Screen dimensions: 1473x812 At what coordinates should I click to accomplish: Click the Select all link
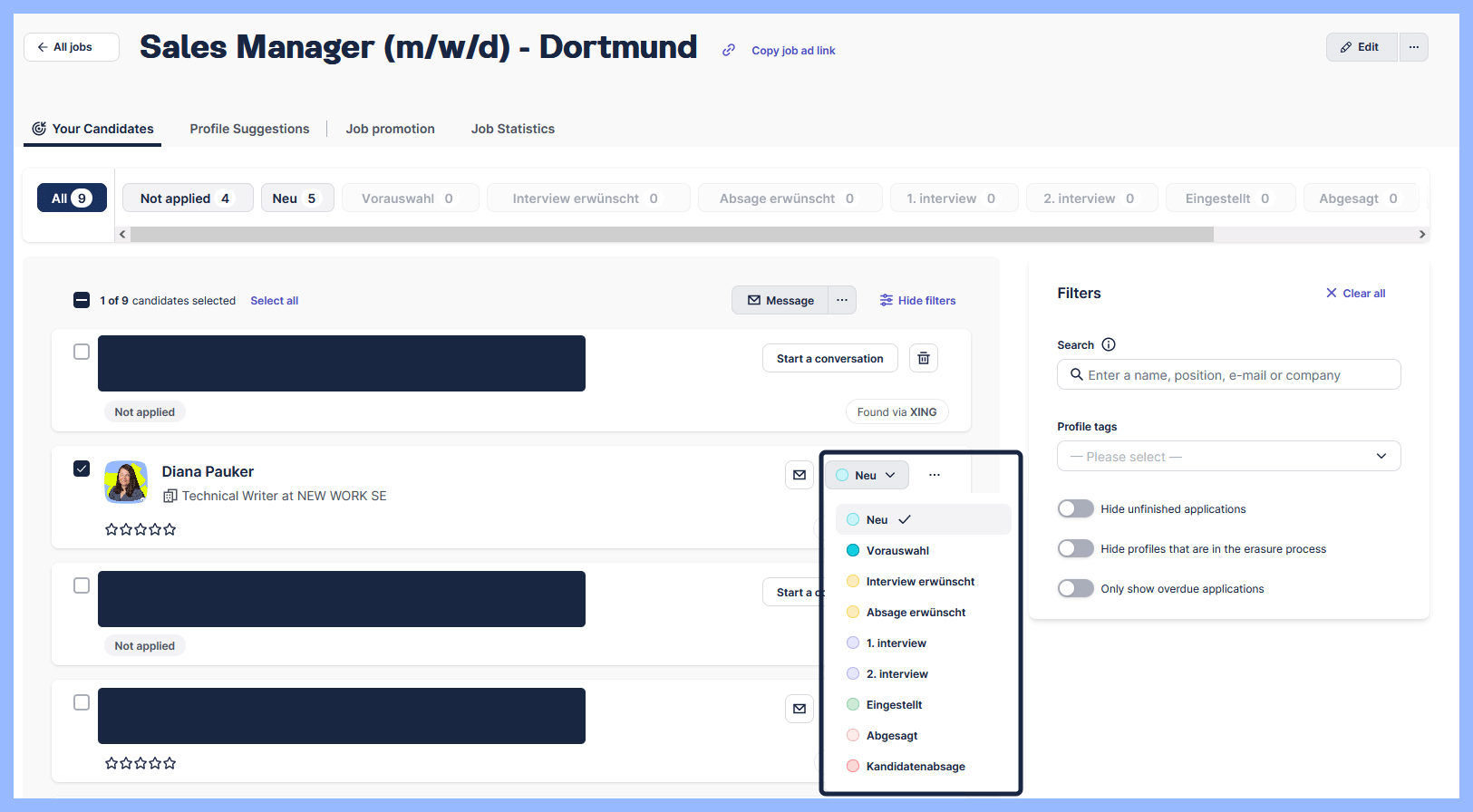coord(274,301)
